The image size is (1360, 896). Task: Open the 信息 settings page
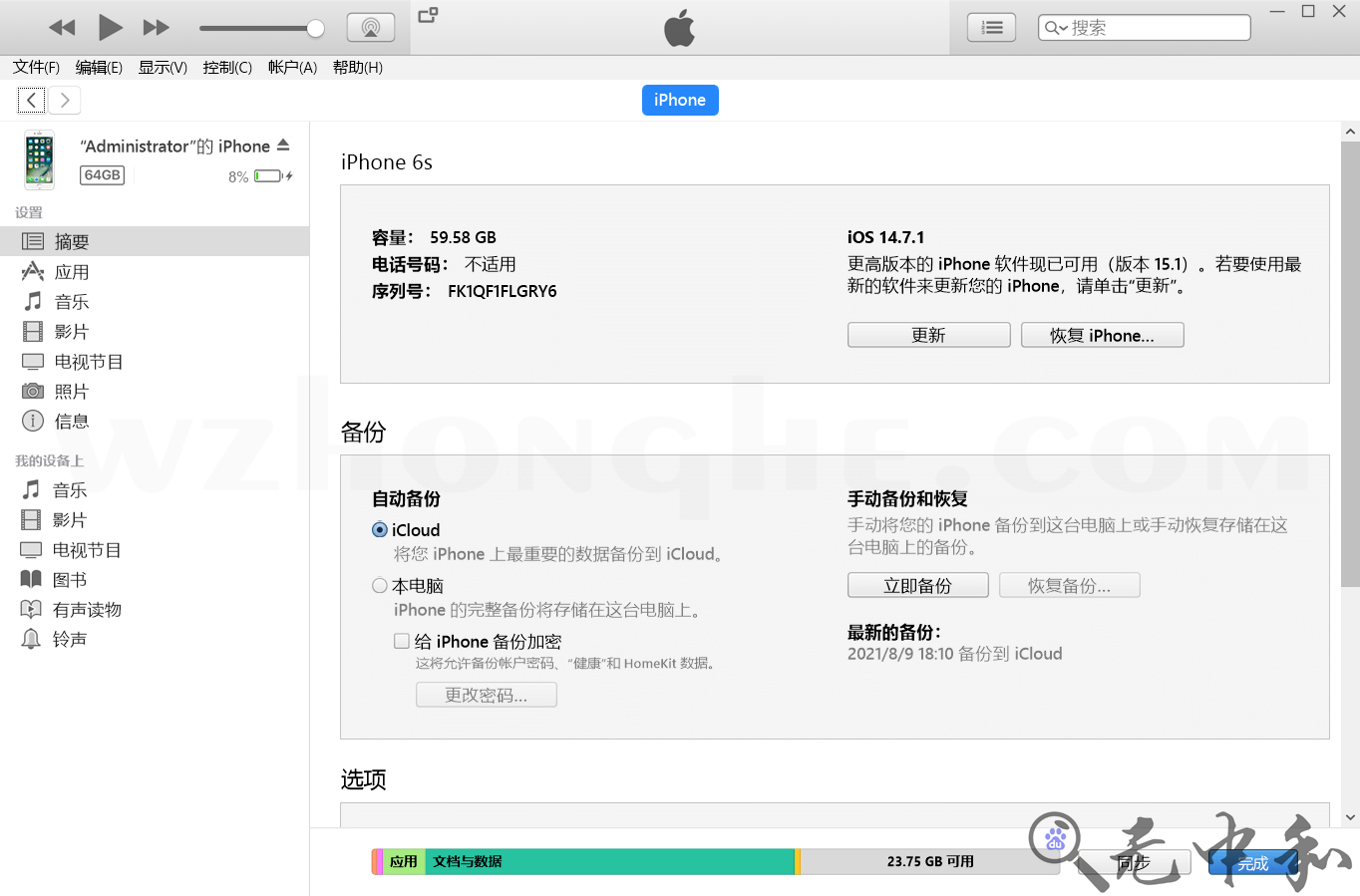(72, 421)
